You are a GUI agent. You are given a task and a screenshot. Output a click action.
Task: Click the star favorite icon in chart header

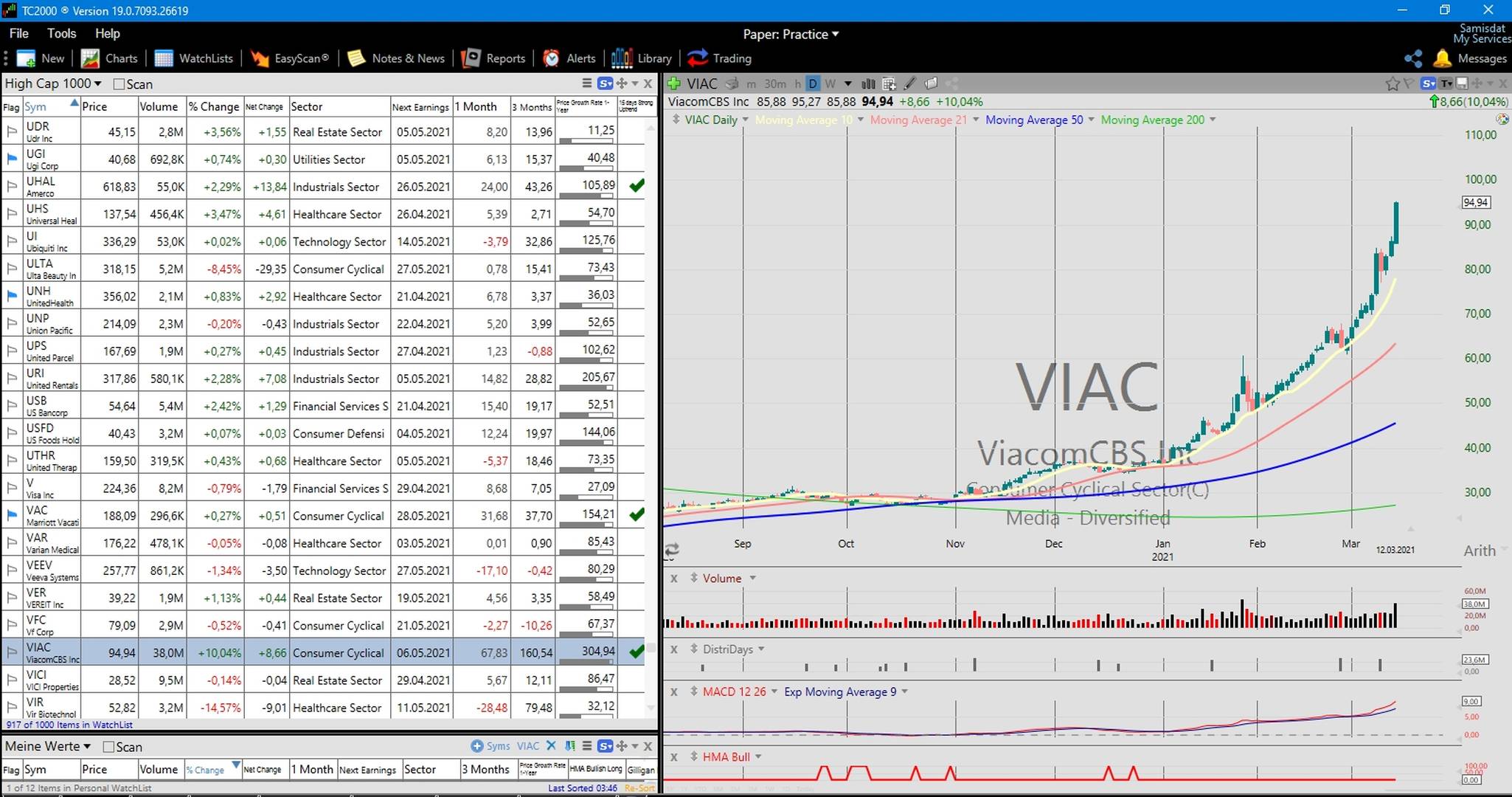click(x=1392, y=83)
